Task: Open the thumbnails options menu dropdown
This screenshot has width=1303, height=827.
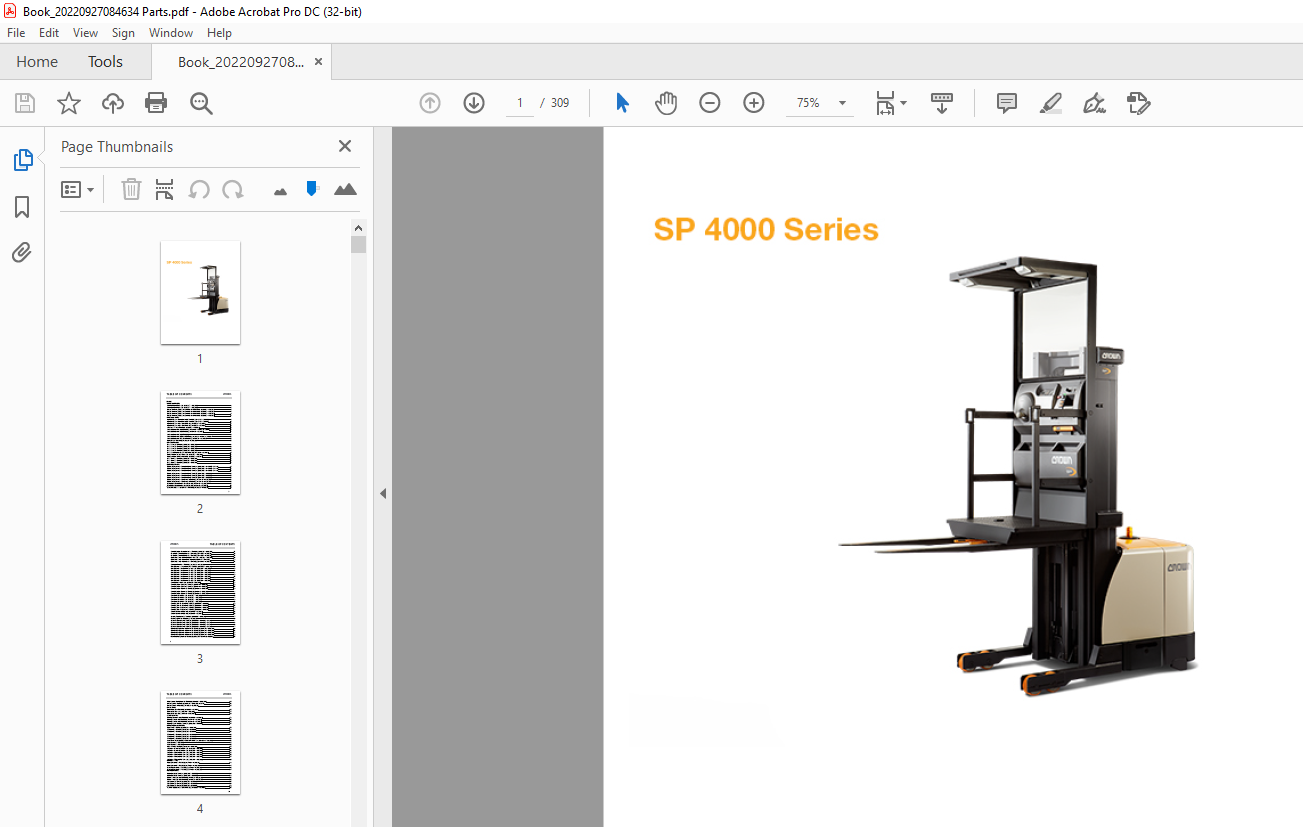Action: (x=77, y=189)
